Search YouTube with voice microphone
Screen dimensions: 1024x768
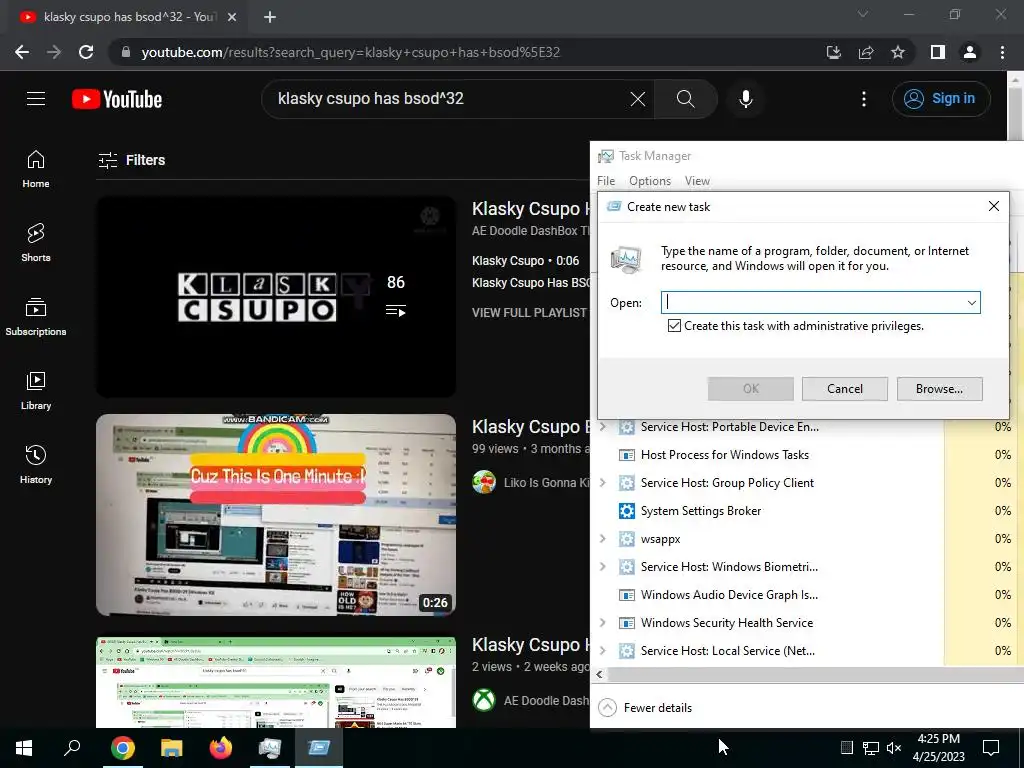[746, 99]
